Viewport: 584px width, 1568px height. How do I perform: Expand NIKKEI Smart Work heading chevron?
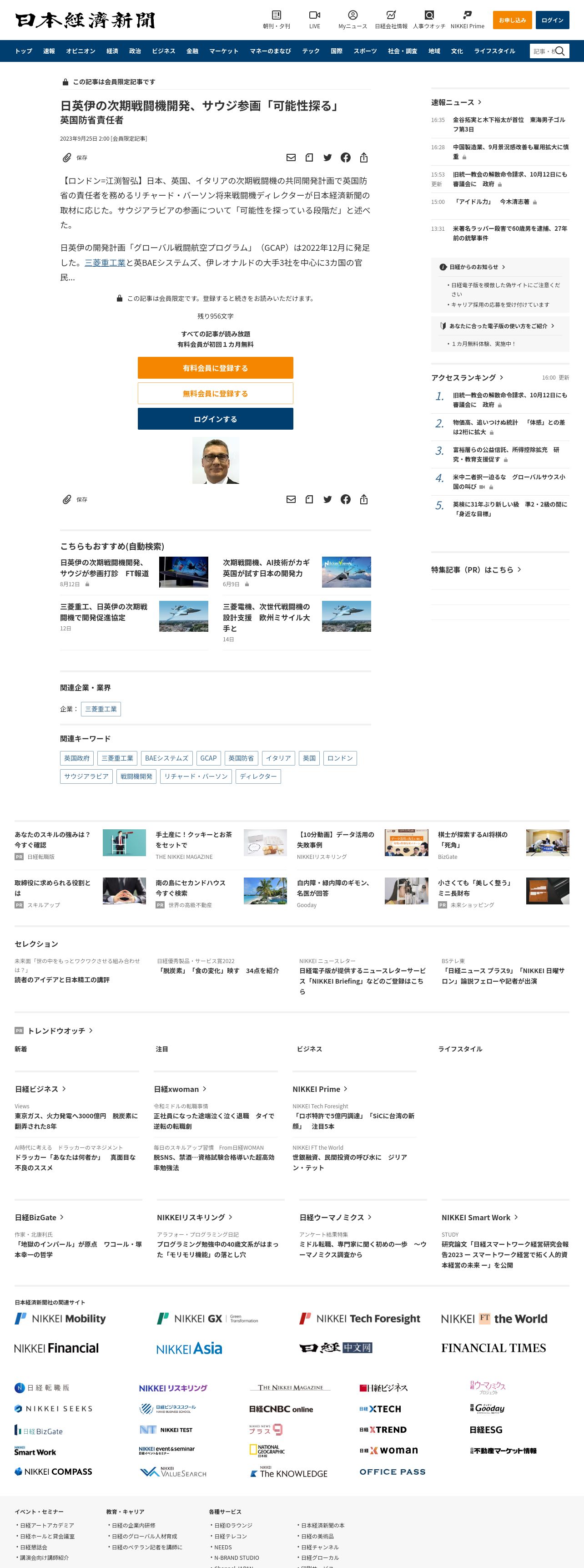(516, 1218)
